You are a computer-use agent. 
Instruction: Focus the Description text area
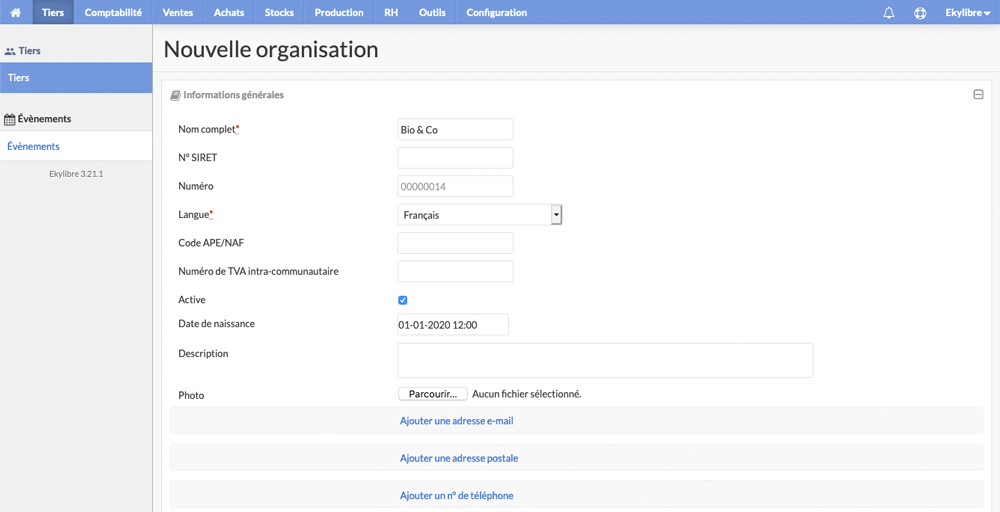click(x=605, y=360)
